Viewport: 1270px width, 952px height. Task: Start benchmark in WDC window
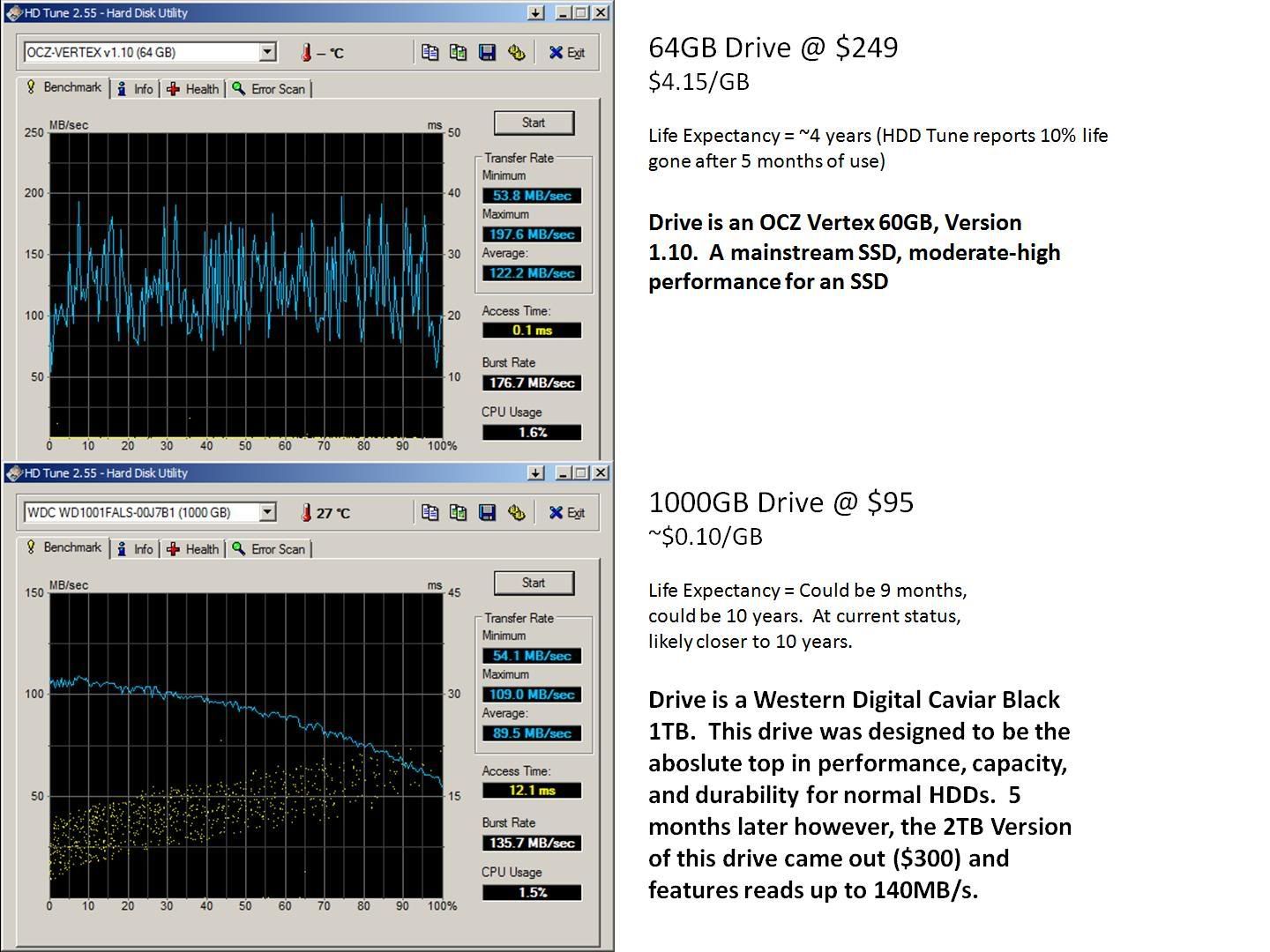pyautogui.click(x=534, y=583)
